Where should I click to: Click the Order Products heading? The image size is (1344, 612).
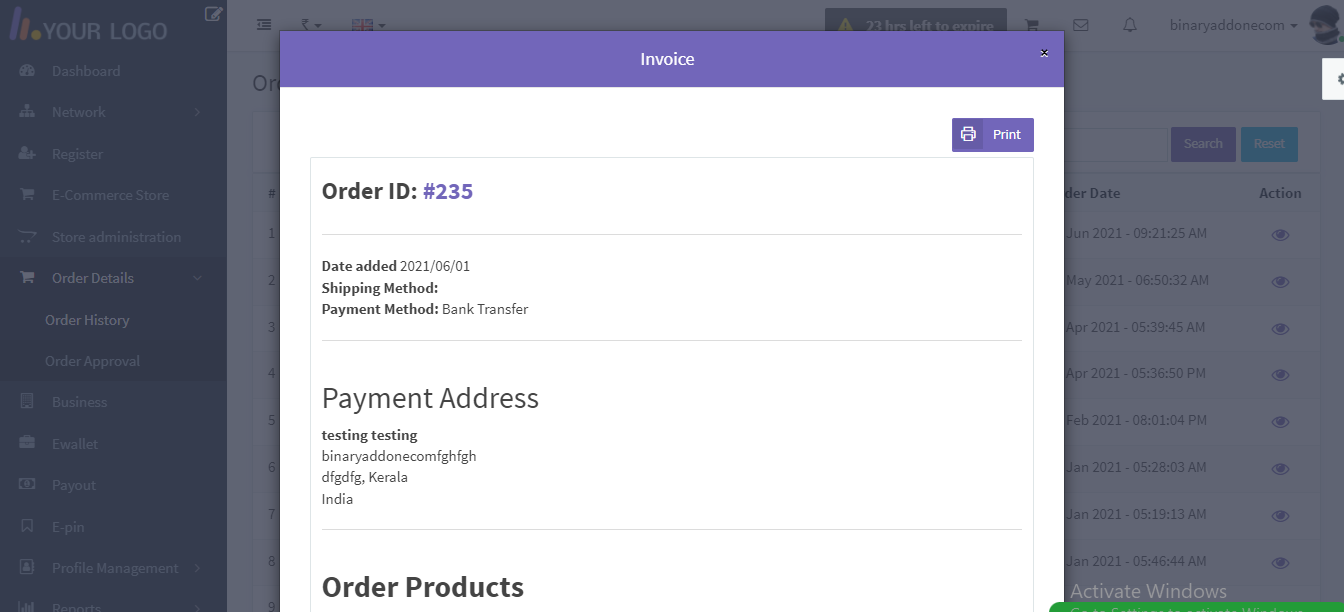(x=423, y=587)
